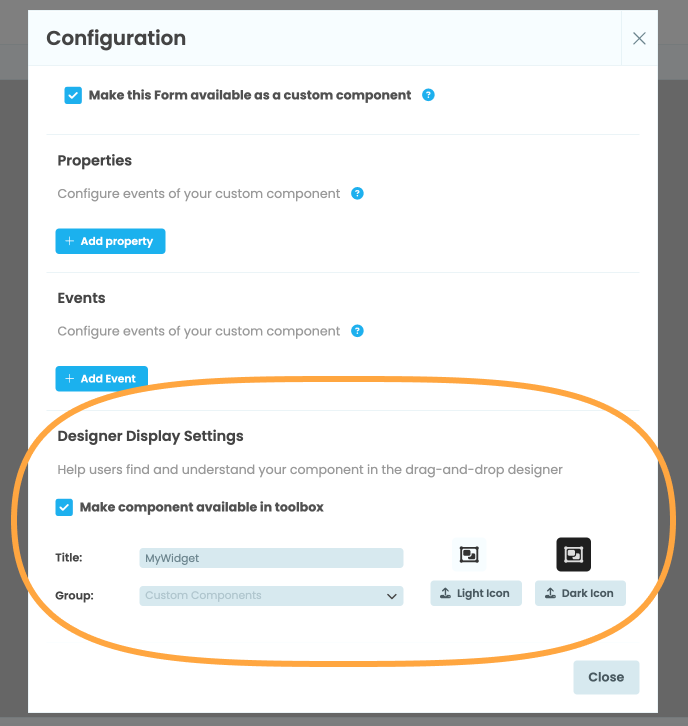Click the Group dropdown chevron arrow
This screenshot has width=688, height=726.
[x=391, y=596]
